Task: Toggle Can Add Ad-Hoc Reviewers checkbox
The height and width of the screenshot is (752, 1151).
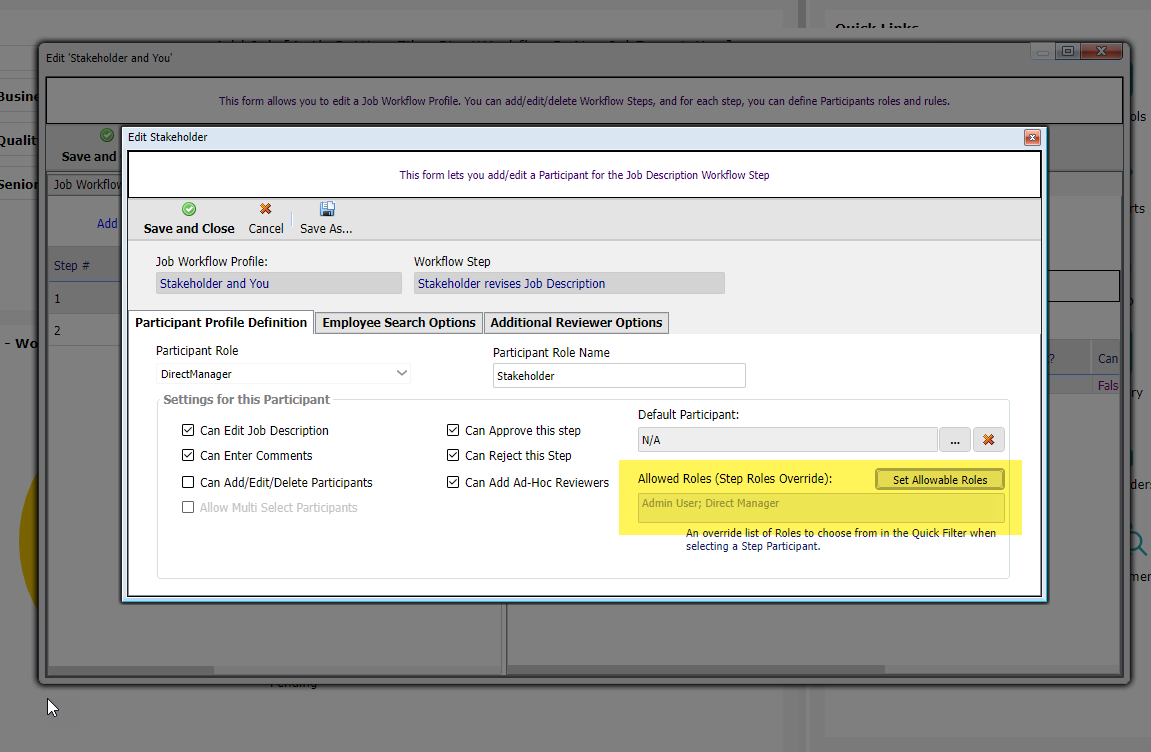Action: pyautogui.click(x=453, y=483)
